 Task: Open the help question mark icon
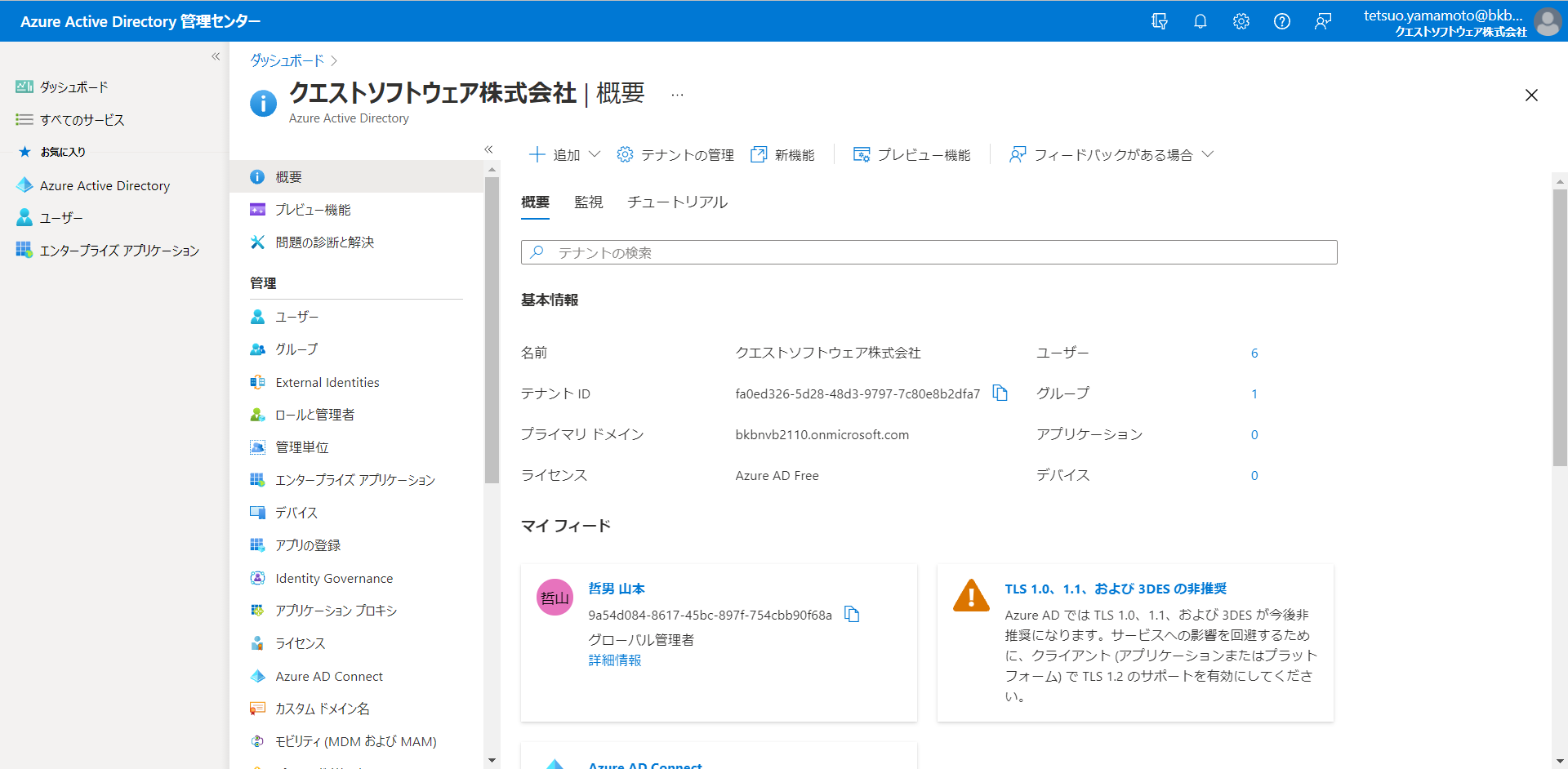pos(1281,21)
